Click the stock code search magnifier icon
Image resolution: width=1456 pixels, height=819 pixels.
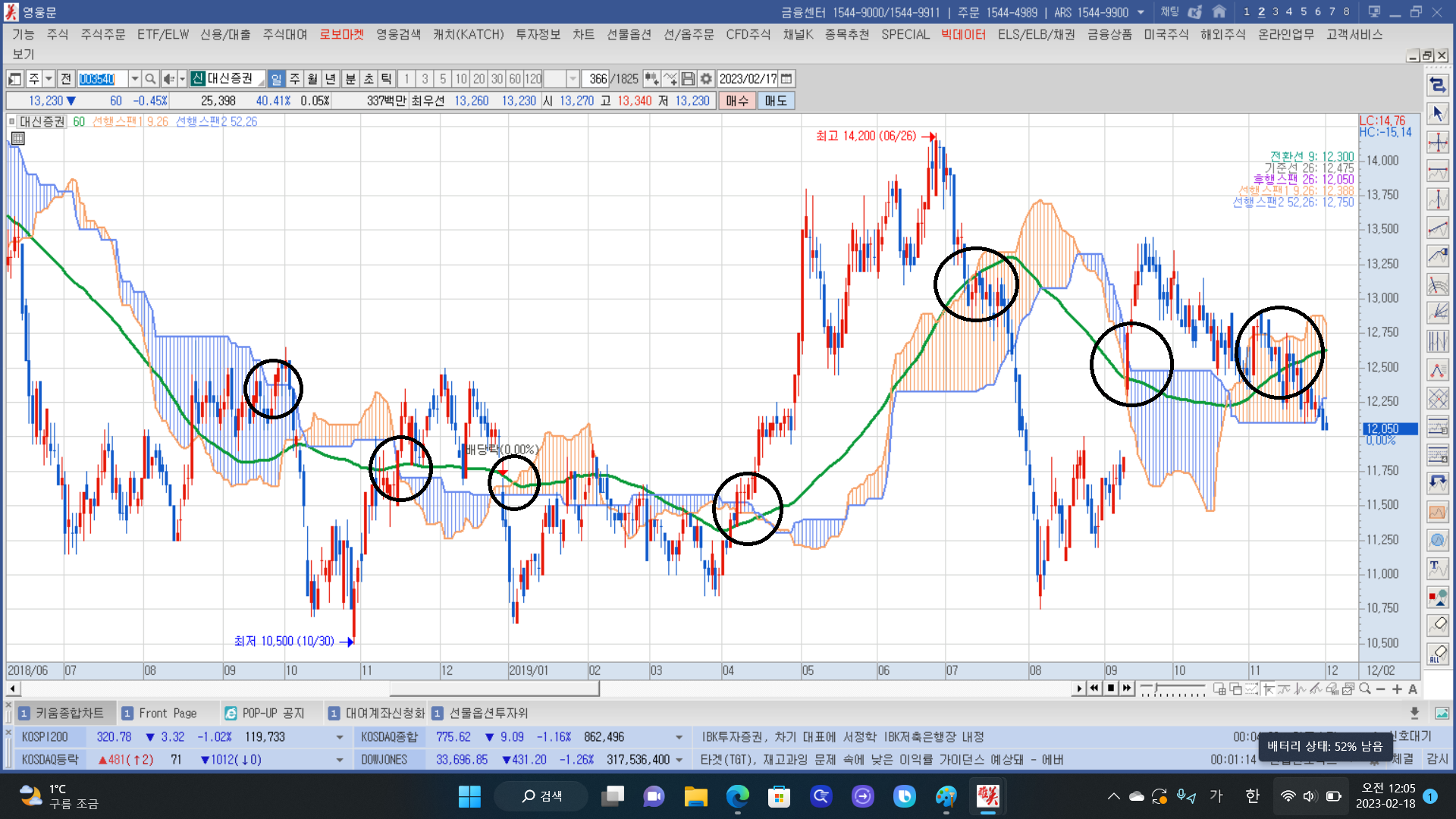click(x=150, y=79)
